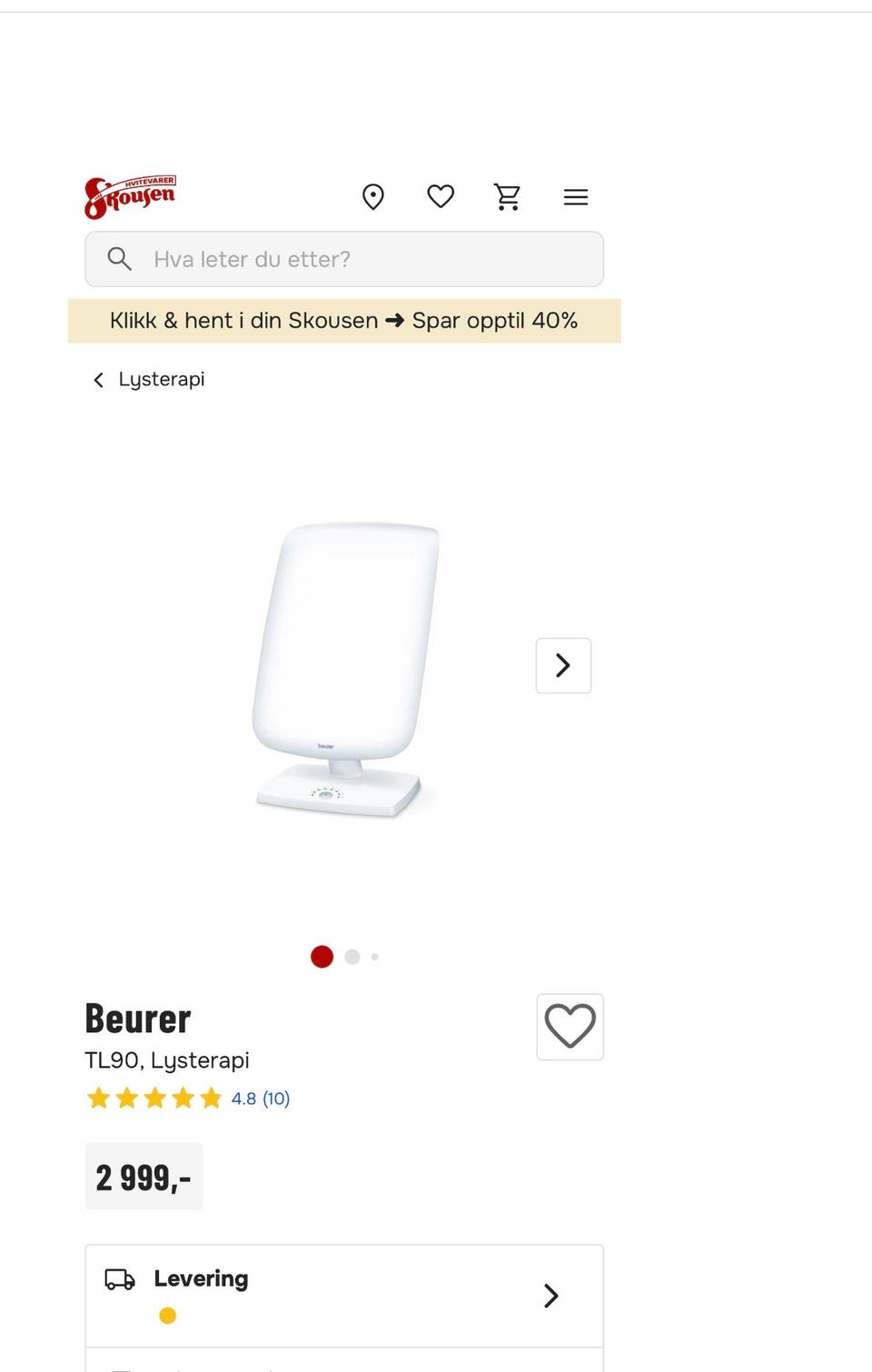Image resolution: width=872 pixels, height=1372 pixels.
Task: Expand the Levering section chevron
Action: [x=550, y=1296]
